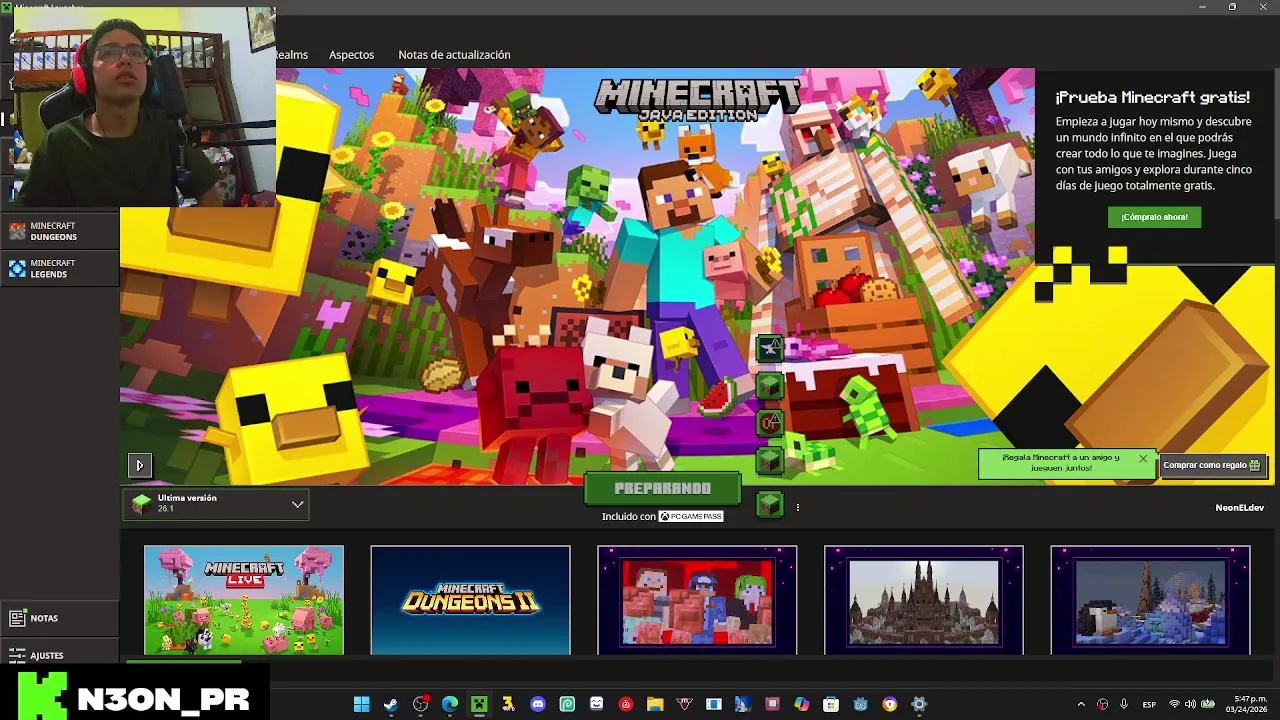The width and height of the screenshot is (1280, 720).
Task: Click the PC Game Pass badge
Action: (691, 516)
